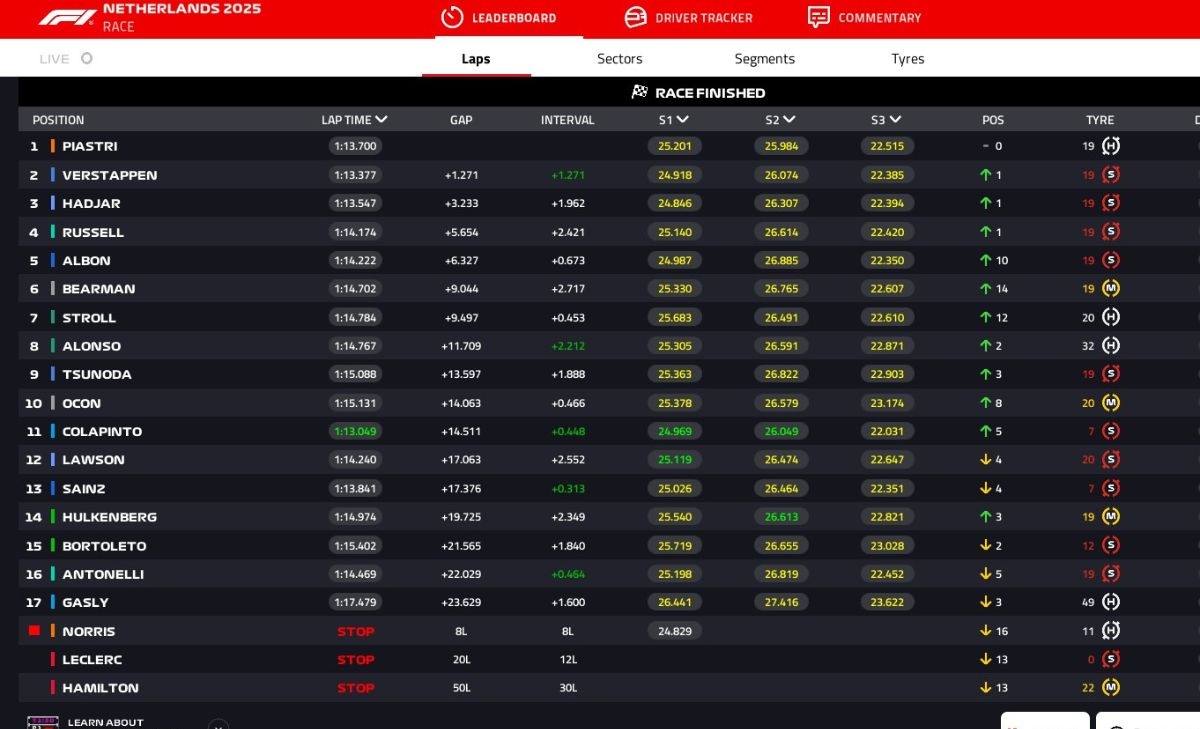Click Norris's red stop flag indicator
The width and height of the screenshot is (1200, 729).
[x=34, y=631]
